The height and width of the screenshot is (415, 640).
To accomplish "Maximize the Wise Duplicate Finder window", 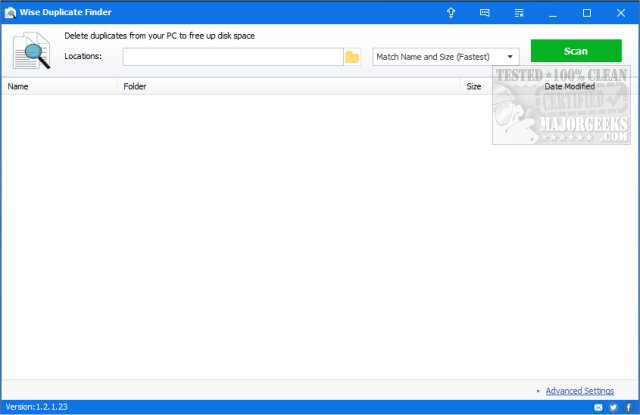I will click(x=587, y=13).
